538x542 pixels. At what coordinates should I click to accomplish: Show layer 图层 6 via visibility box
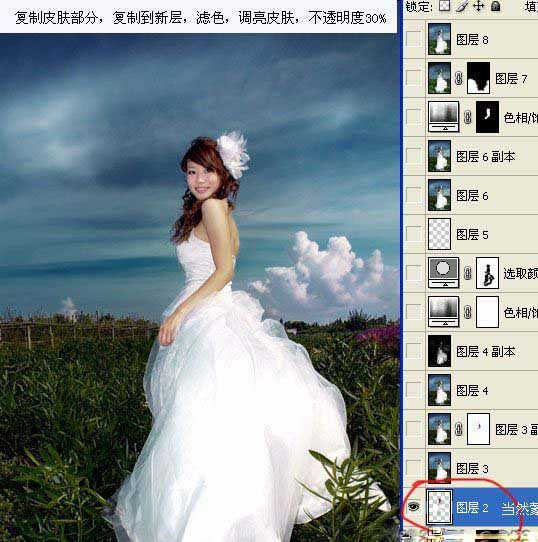click(x=414, y=195)
